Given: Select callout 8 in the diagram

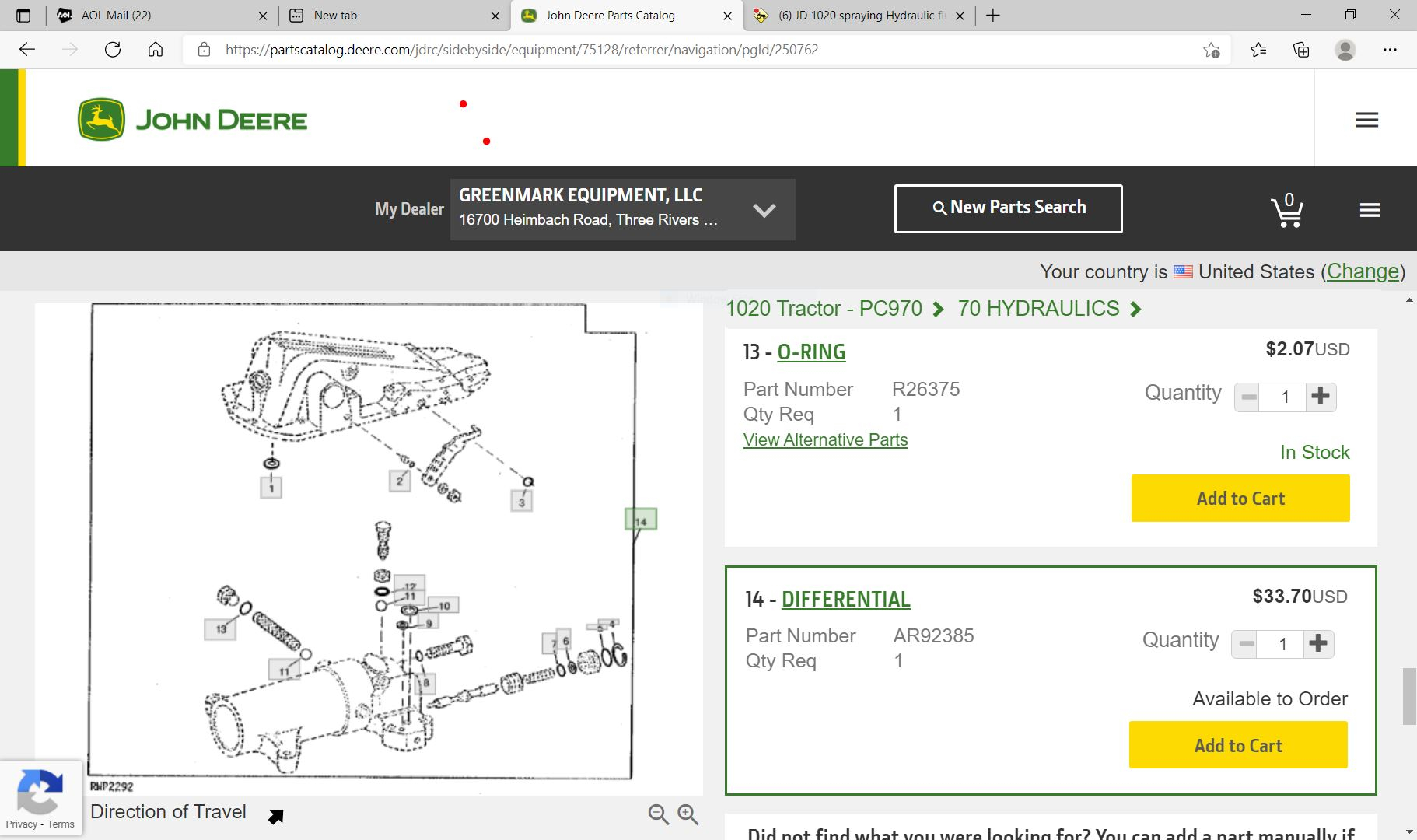Looking at the screenshot, I should (425, 682).
